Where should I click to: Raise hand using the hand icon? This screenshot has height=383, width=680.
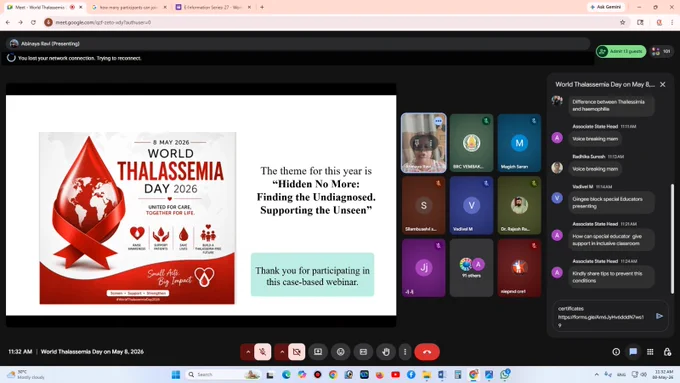[x=386, y=352]
